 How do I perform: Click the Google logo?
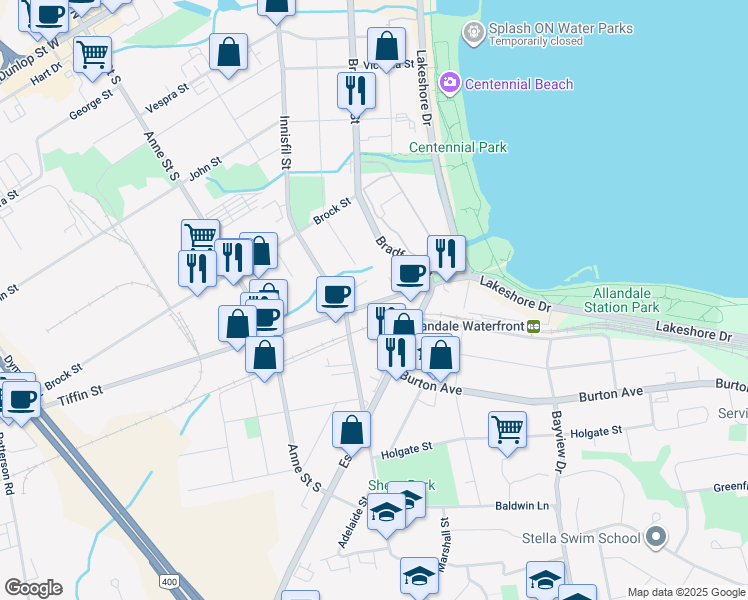[x=33, y=588]
